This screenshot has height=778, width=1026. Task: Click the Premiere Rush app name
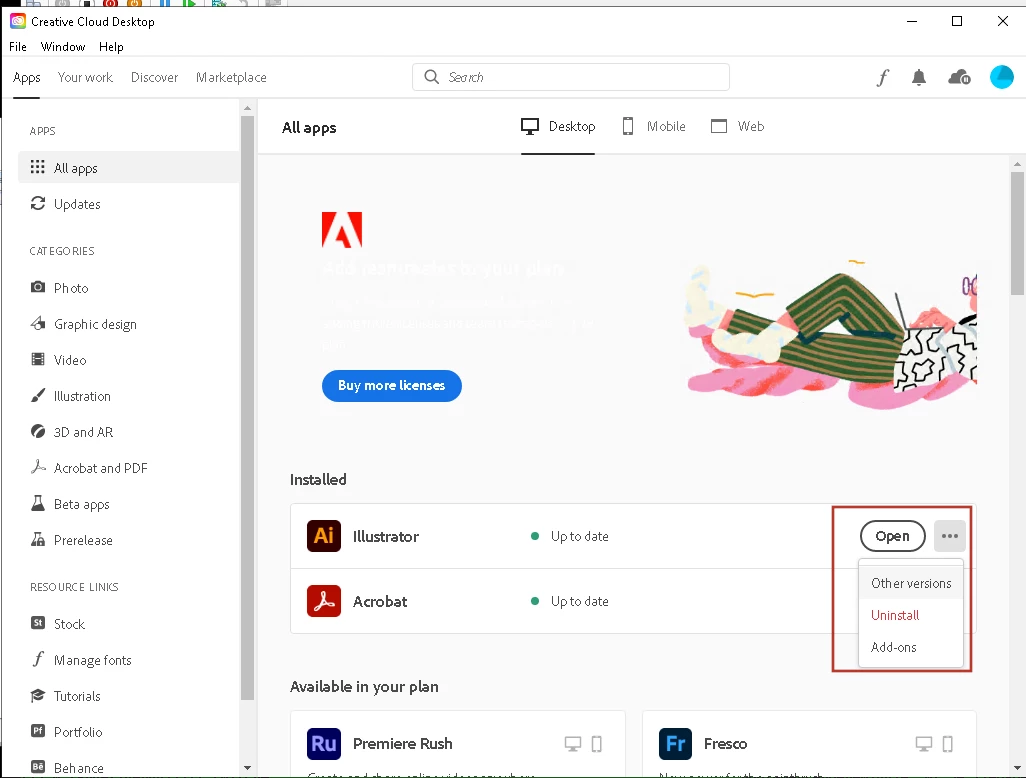click(x=402, y=744)
